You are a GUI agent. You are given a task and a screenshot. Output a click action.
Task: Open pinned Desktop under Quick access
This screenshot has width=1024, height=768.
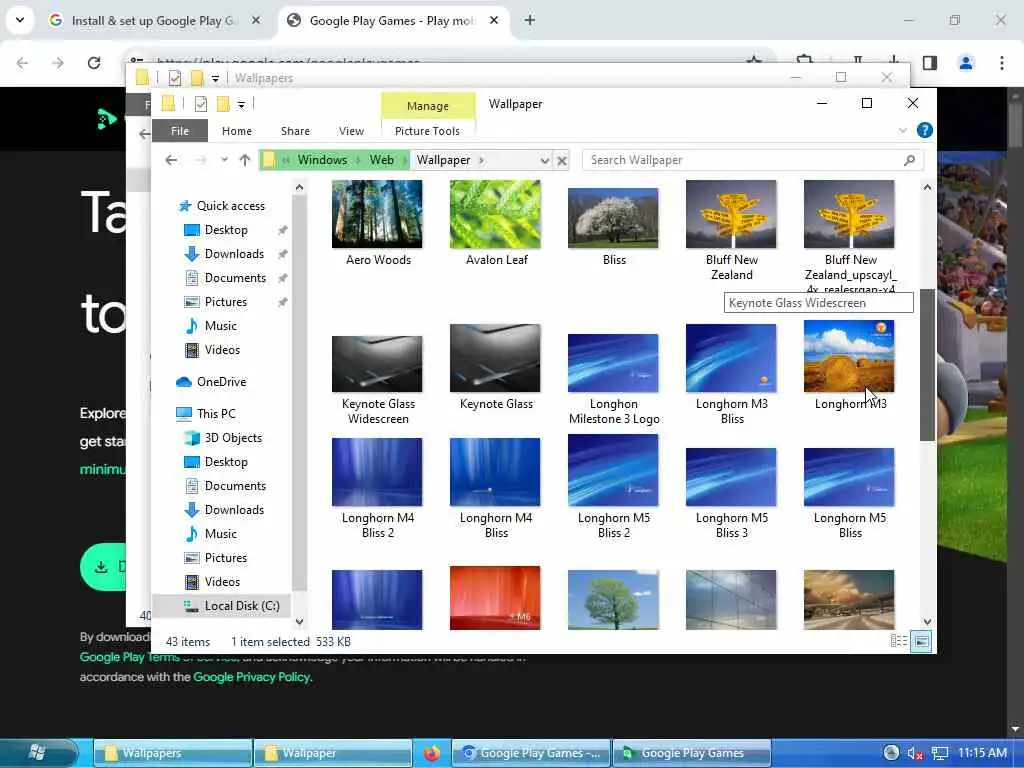[x=226, y=230]
